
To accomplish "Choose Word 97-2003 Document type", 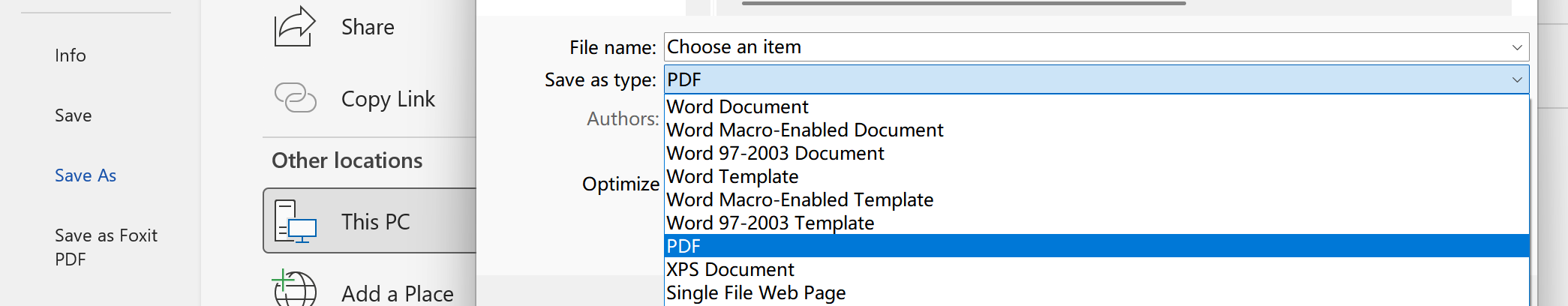I will [1096, 153].
